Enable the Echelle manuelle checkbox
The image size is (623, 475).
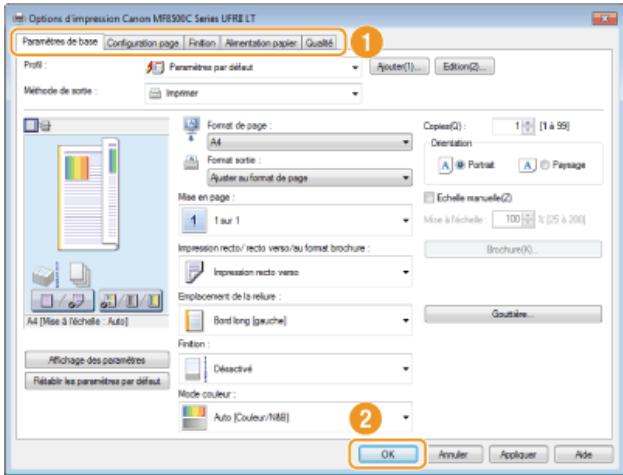coord(429,198)
